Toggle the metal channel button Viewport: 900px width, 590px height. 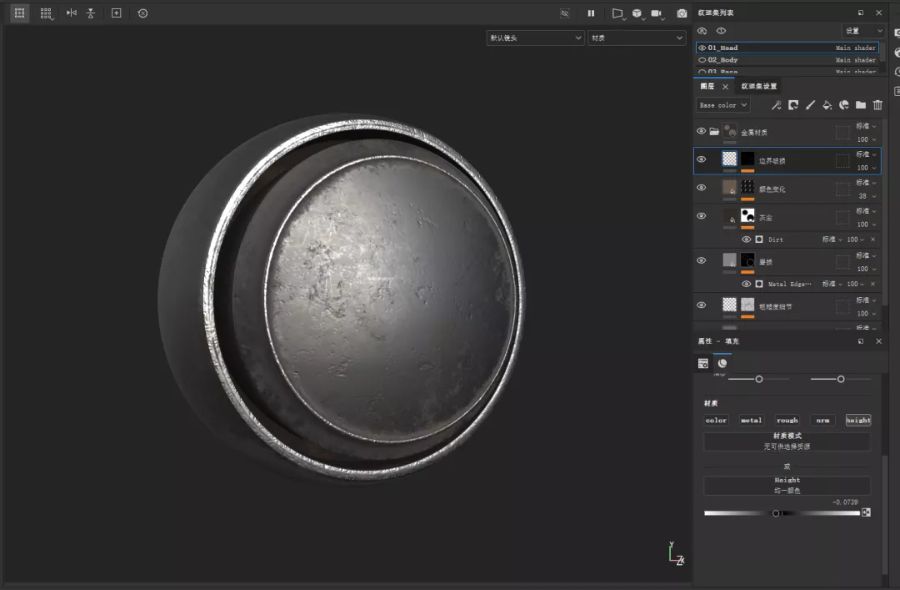click(751, 420)
